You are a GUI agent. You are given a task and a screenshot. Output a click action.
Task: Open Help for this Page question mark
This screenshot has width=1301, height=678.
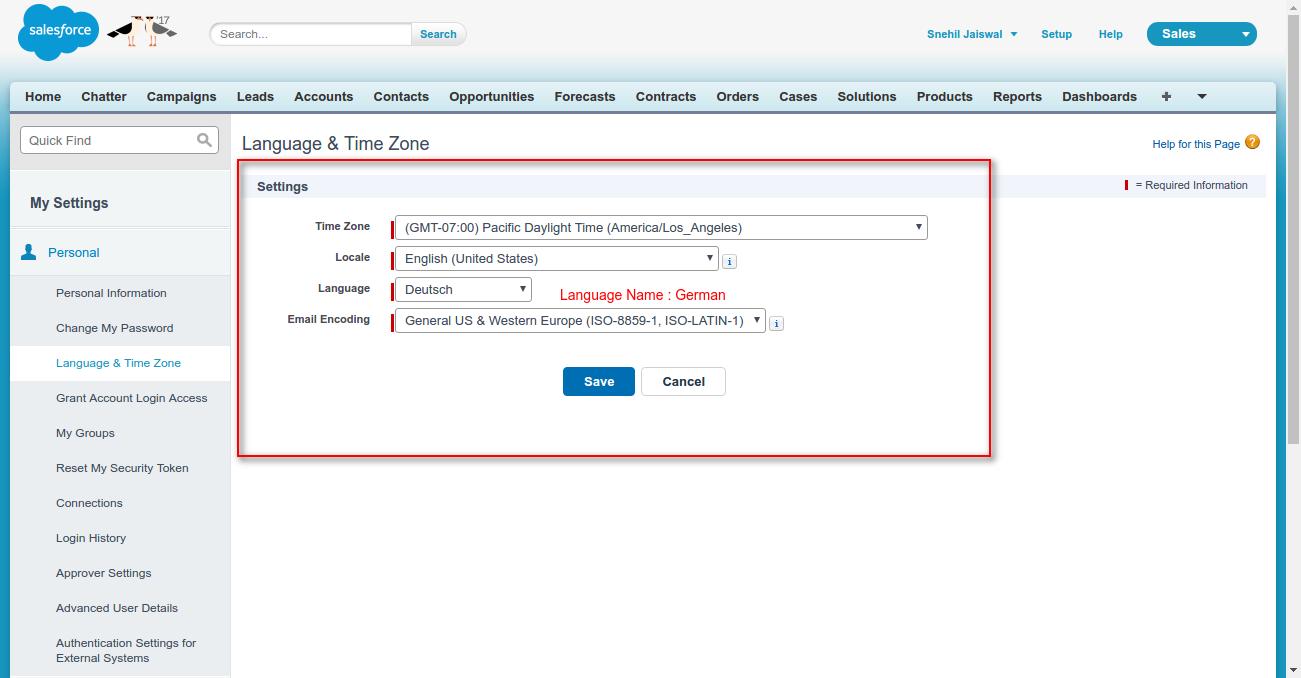click(1253, 143)
